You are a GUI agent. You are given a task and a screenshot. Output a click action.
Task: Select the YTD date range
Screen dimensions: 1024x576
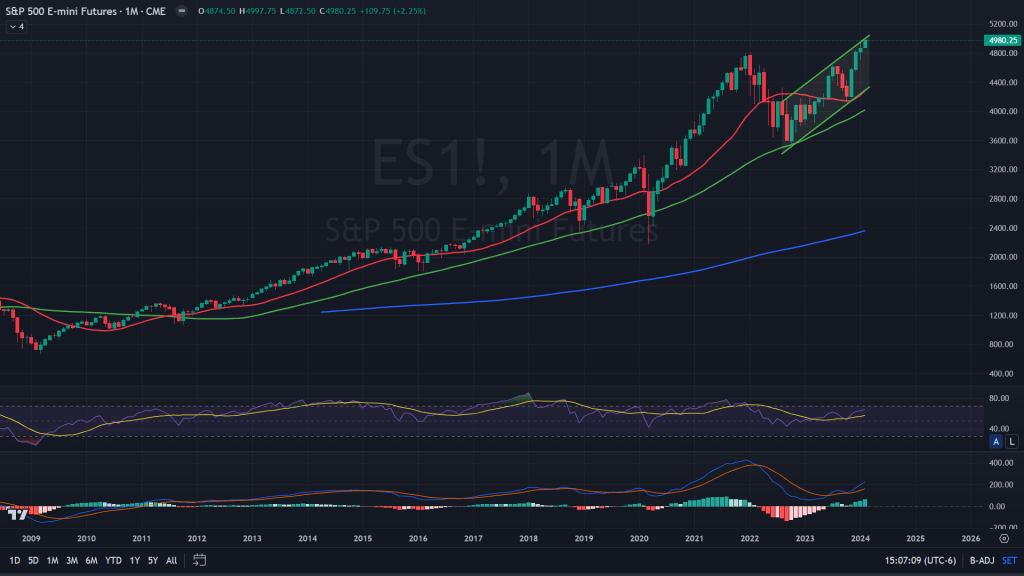pyautogui.click(x=112, y=560)
